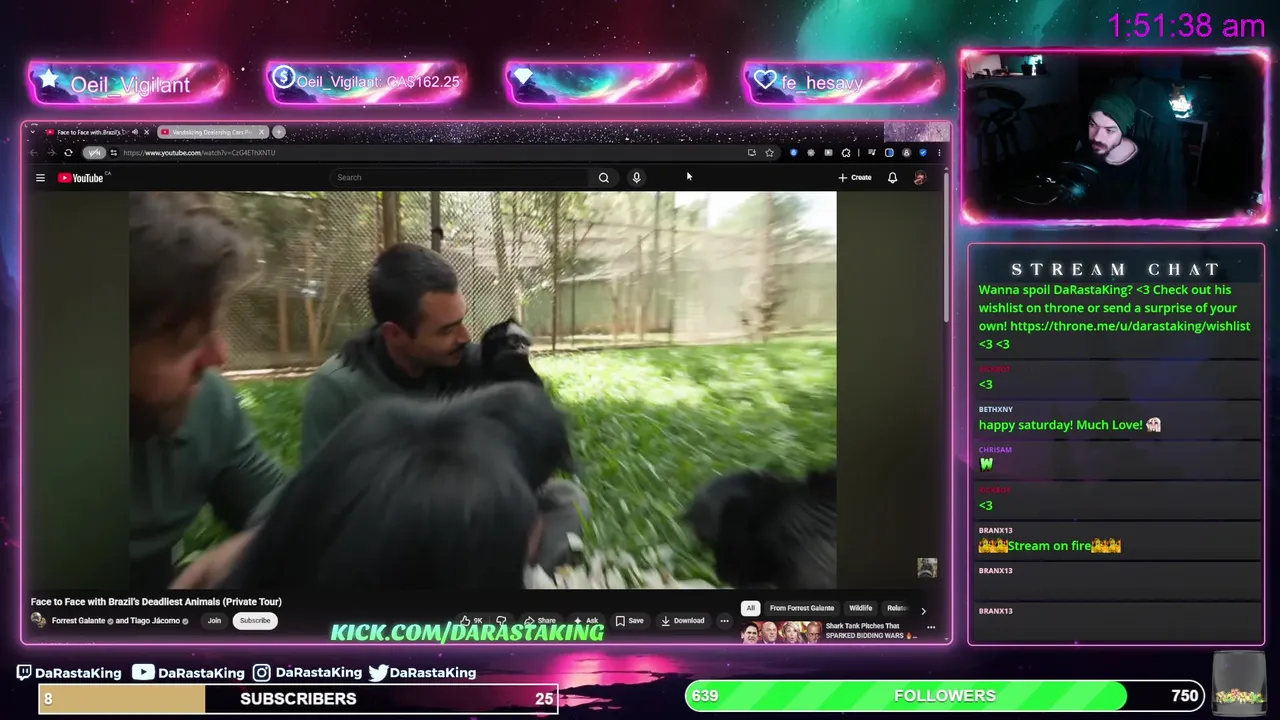
Task: Save the video to a playlist
Action: 629,621
